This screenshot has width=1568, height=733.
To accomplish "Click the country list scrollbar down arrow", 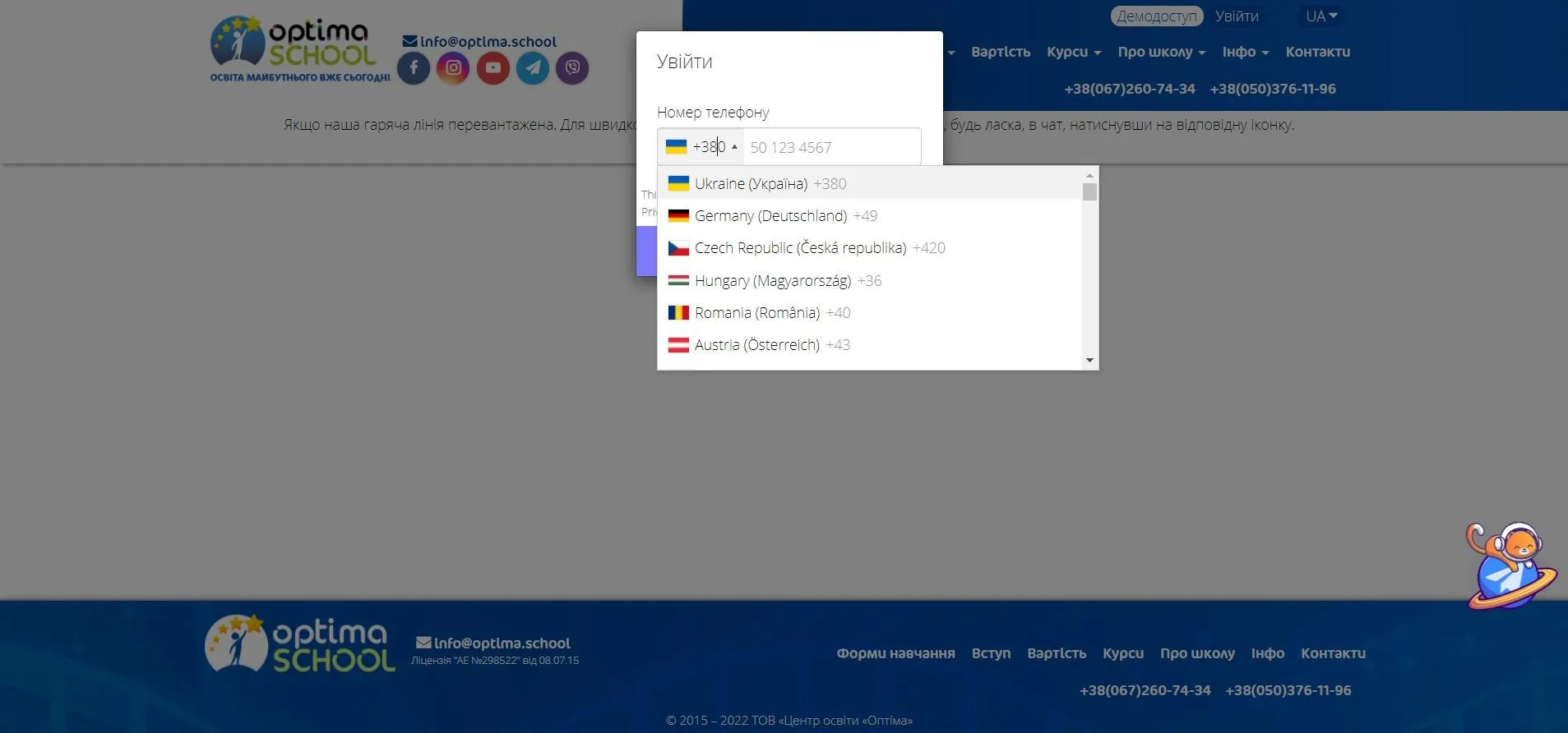I will tap(1089, 360).
